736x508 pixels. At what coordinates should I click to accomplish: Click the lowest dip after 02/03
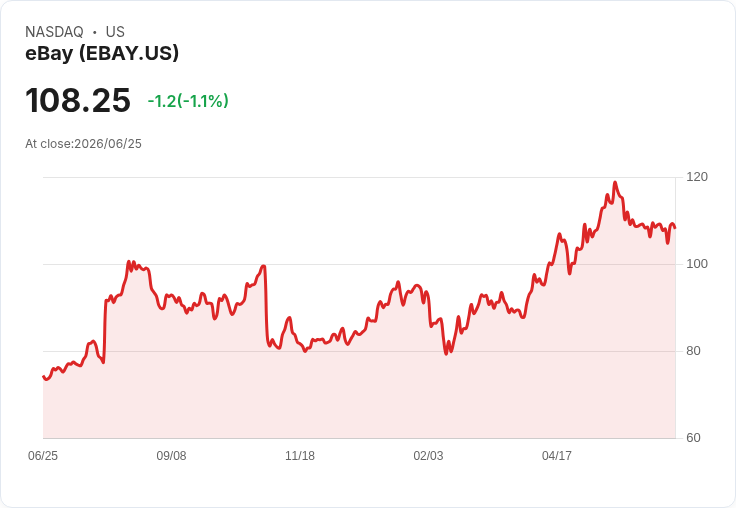tap(446, 354)
